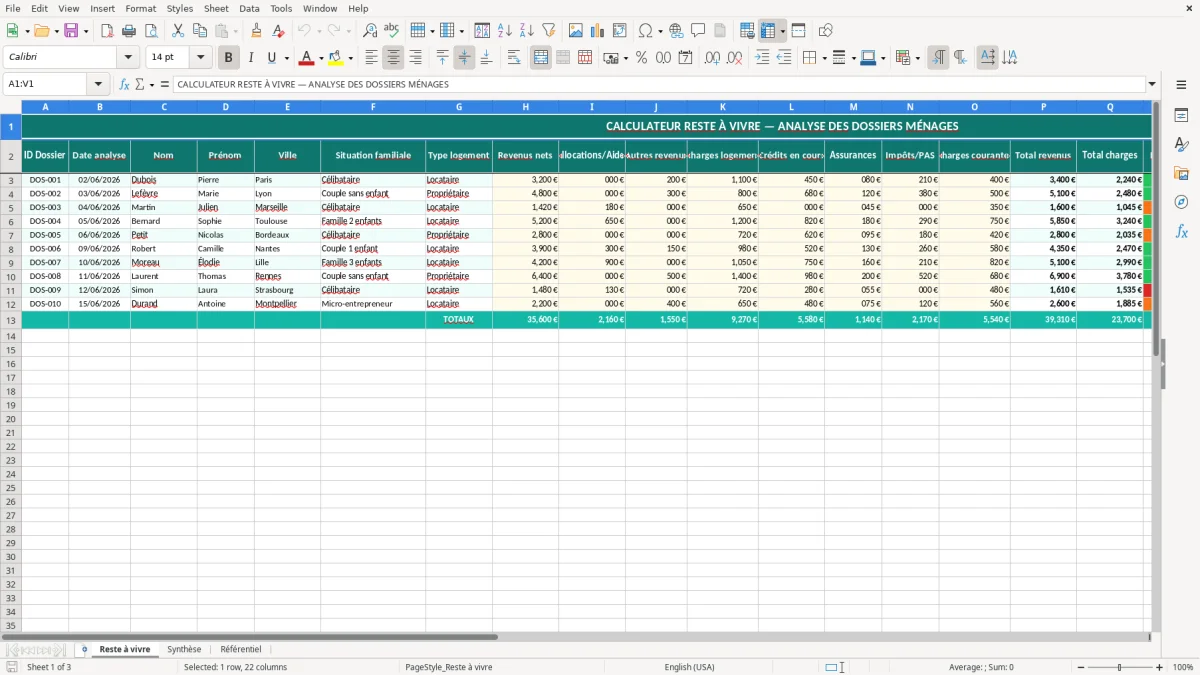This screenshot has width=1200, height=675.
Task: Open the Data menu
Action: click(249, 8)
